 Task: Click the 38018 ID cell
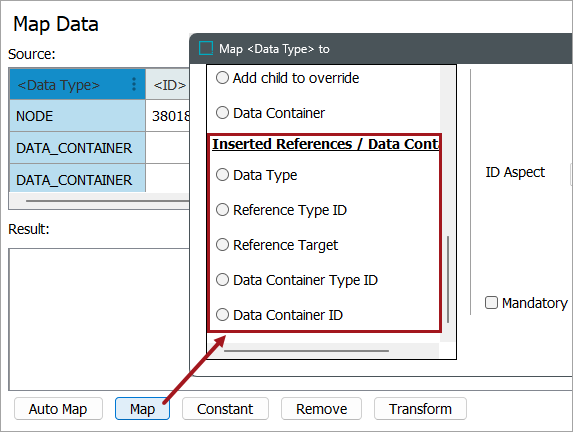(168, 116)
